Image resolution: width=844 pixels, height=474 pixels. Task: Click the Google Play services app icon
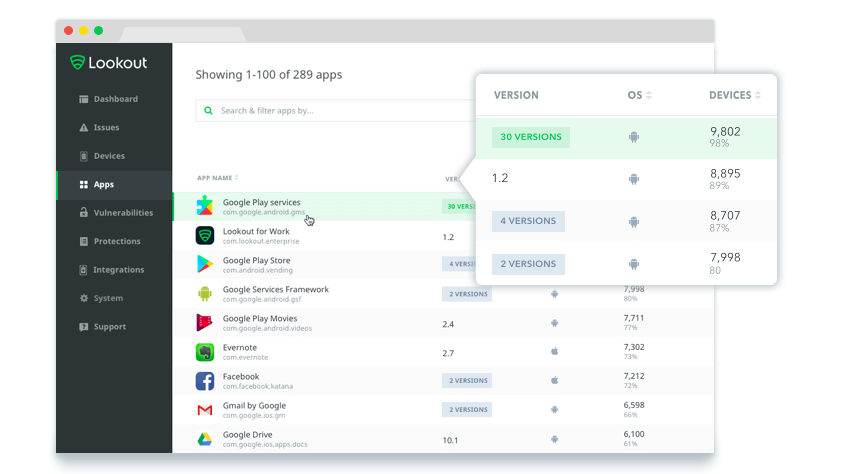click(204, 206)
